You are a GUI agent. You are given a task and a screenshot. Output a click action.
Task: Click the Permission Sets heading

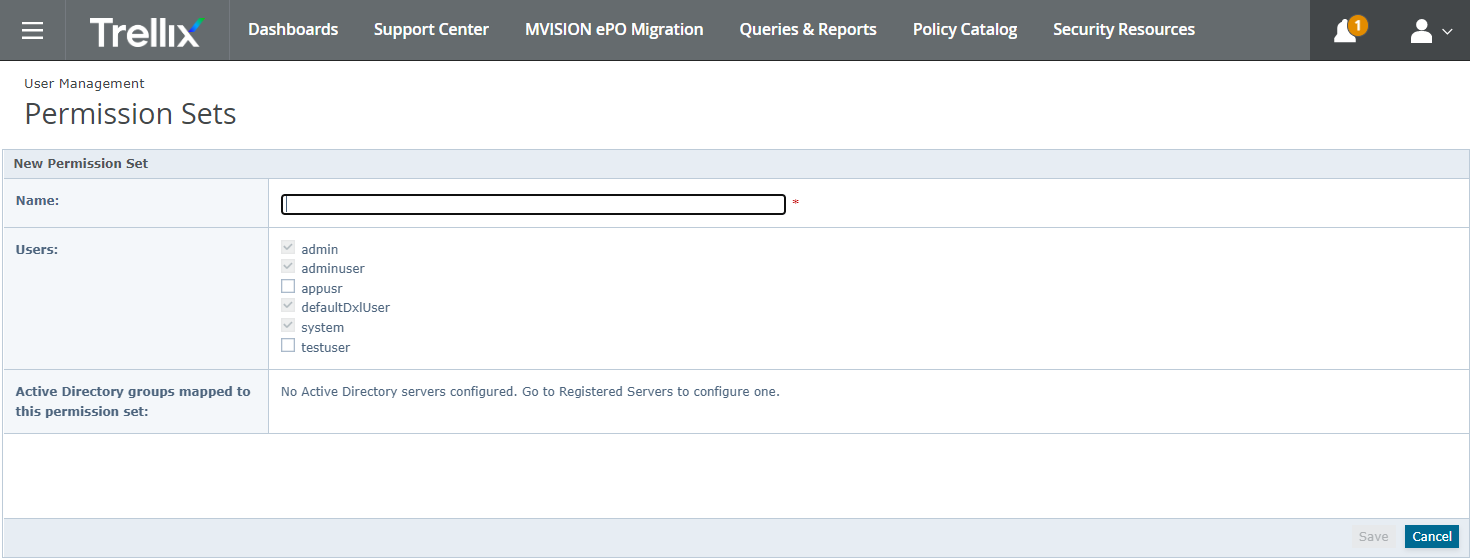tap(130, 114)
